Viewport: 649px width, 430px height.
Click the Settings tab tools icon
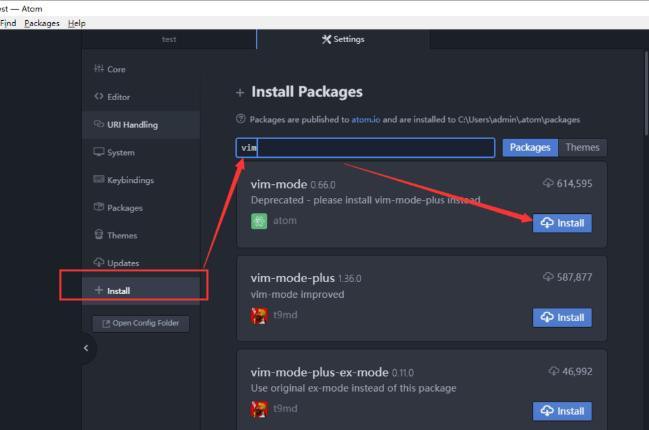pyautogui.click(x=326, y=39)
